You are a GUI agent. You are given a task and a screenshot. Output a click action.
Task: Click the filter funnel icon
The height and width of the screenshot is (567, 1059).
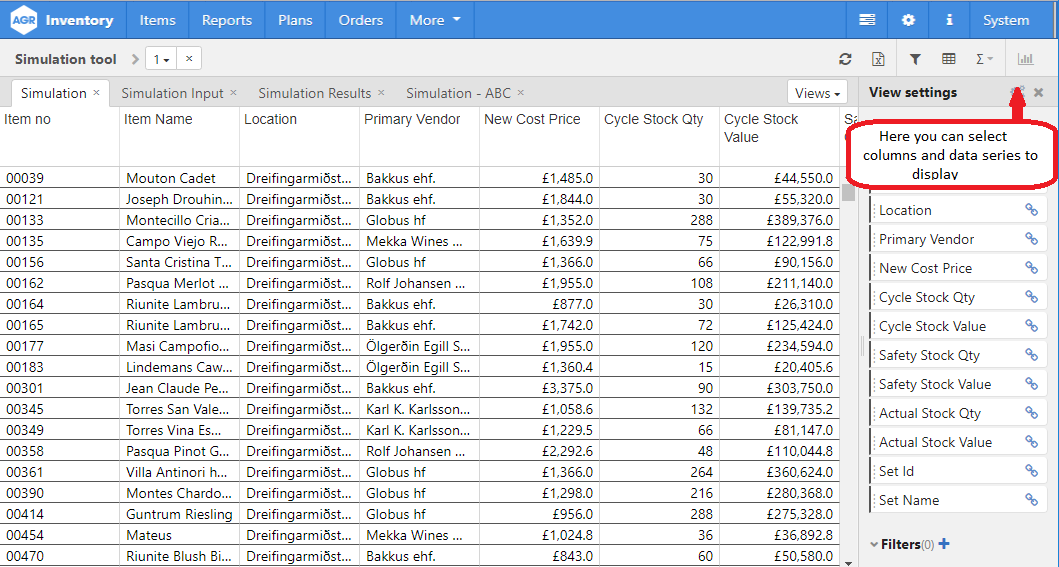[915, 59]
